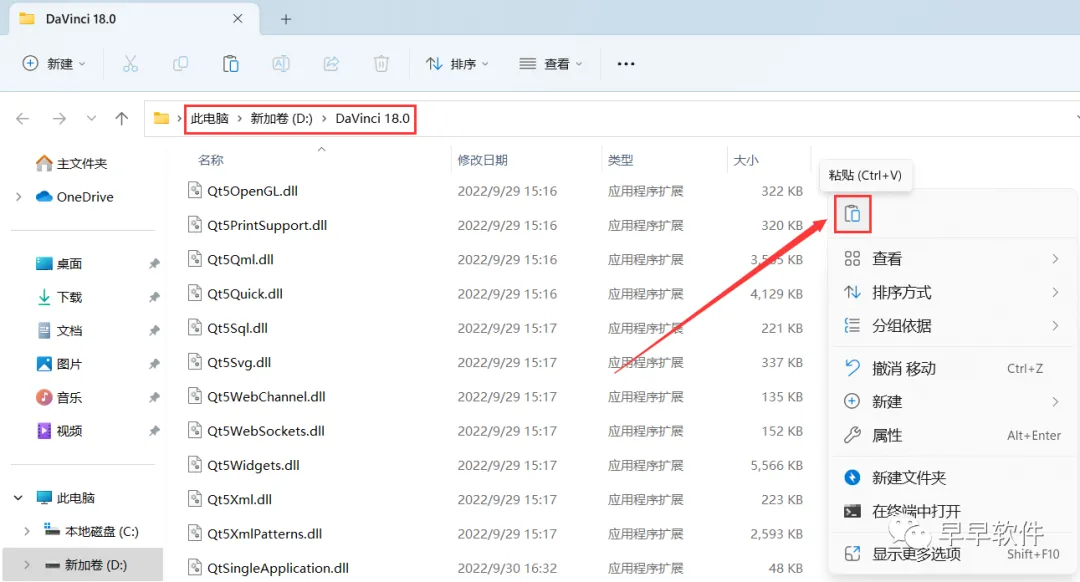Select file Qt5WebChannel.dll
This screenshot has height=582, width=1080.
[x=267, y=397]
